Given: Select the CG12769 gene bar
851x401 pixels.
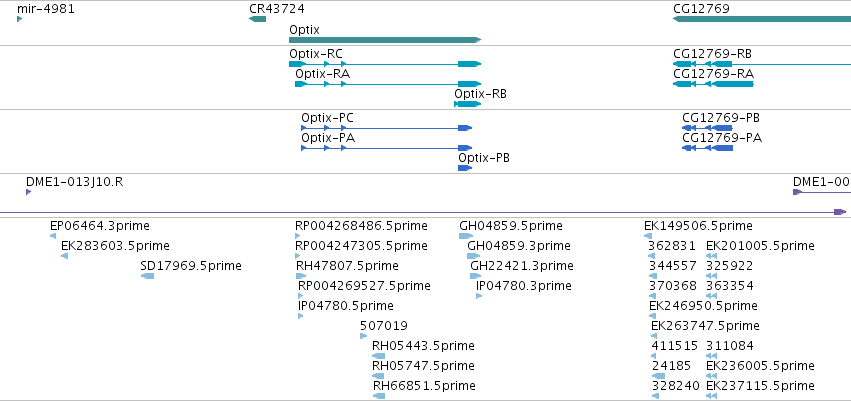Looking at the screenshot, I should pyautogui.click(x=760, y=19).
